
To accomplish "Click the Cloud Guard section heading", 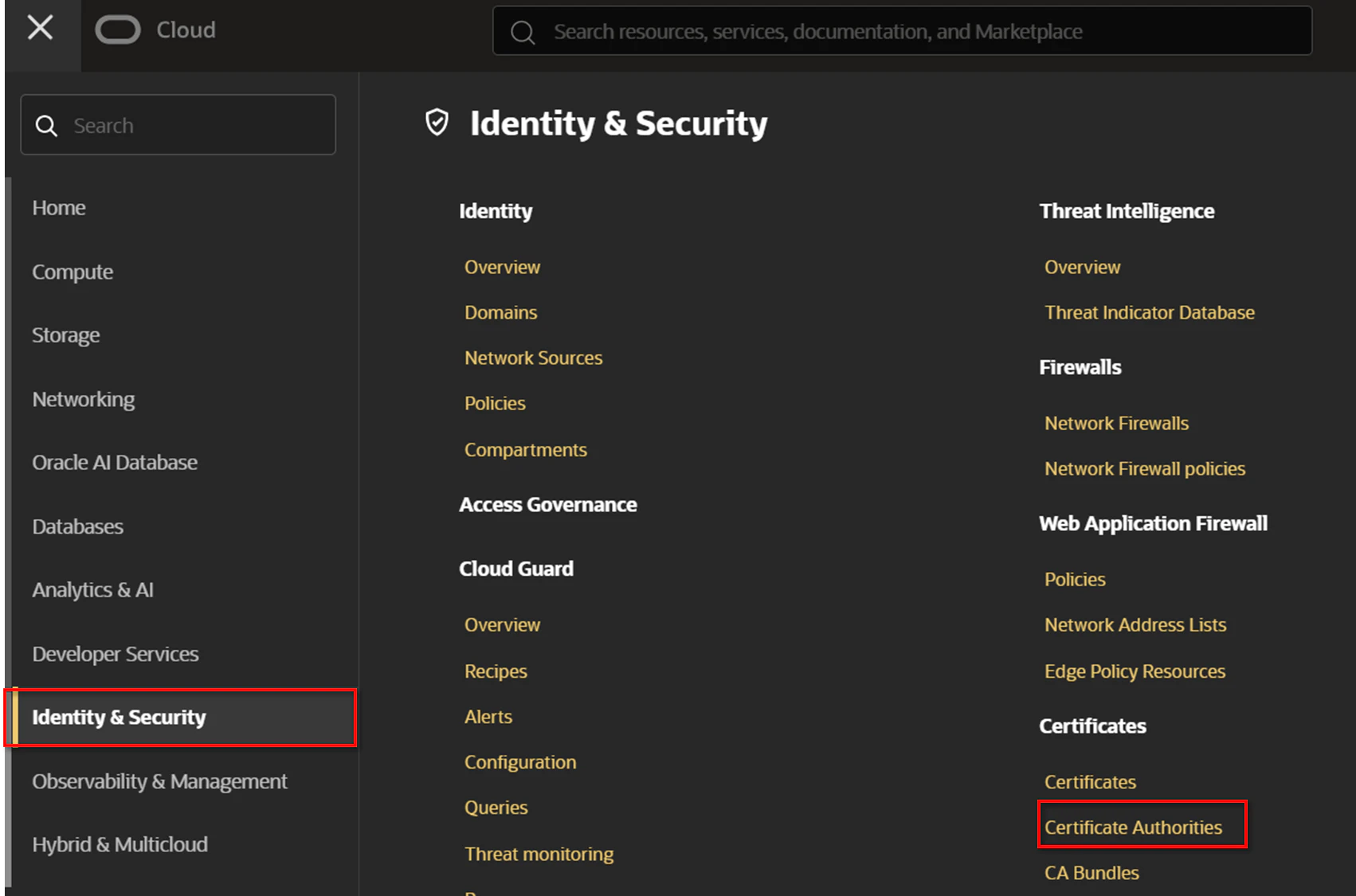I will point(516,569).
